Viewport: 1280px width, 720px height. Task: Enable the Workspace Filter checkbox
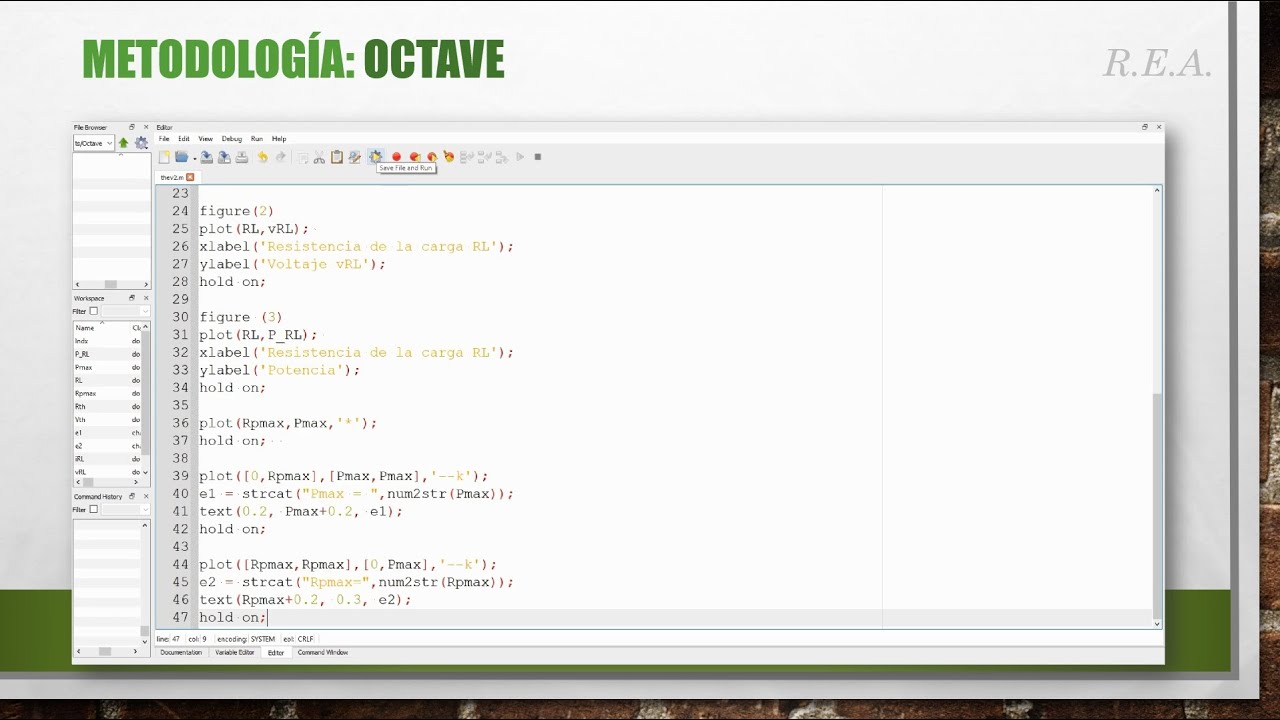[94, 311]
